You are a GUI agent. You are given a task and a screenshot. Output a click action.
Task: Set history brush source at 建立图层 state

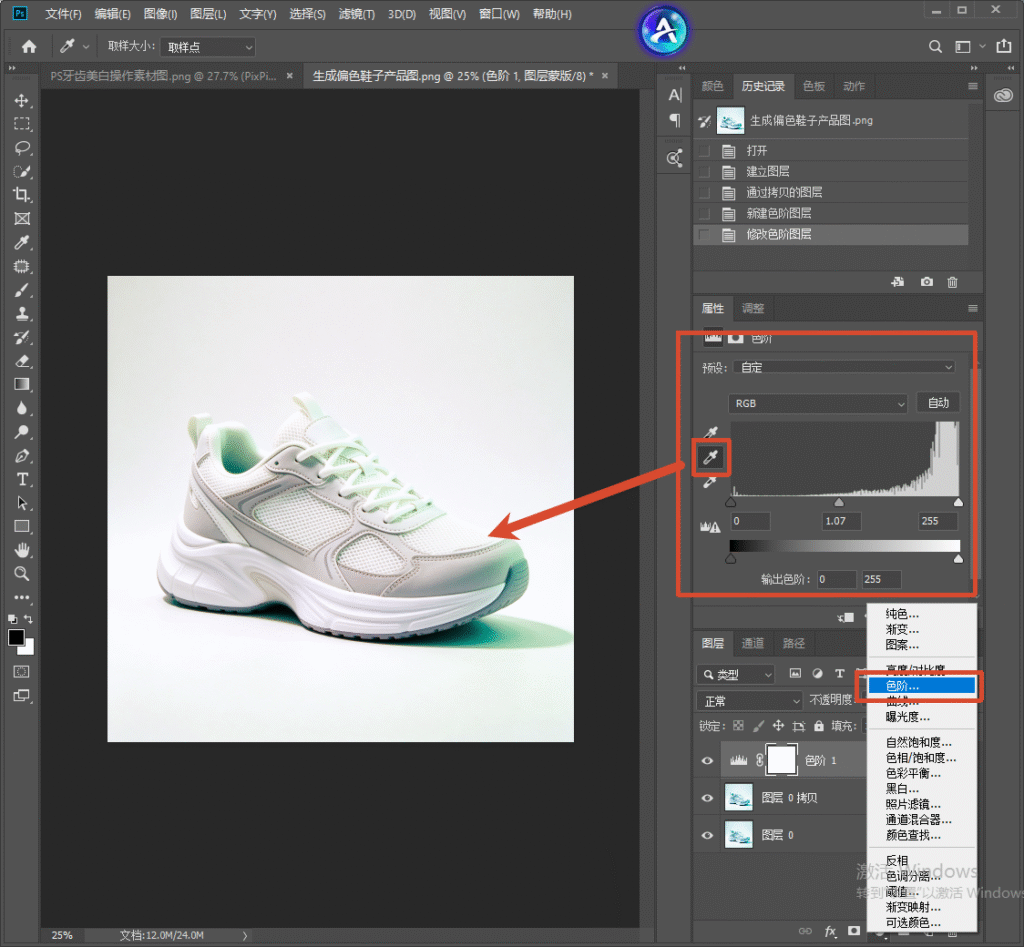(x=704, y=172)
